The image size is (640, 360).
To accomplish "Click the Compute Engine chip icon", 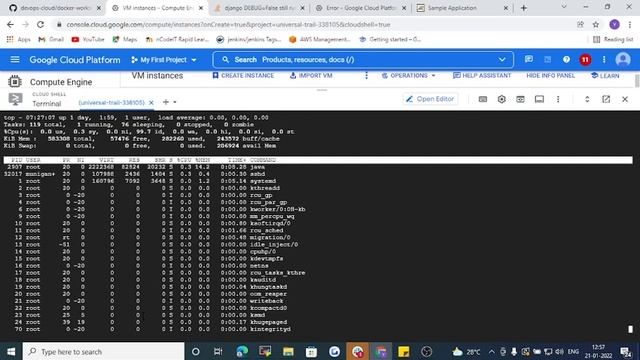I will pos(15,82).
